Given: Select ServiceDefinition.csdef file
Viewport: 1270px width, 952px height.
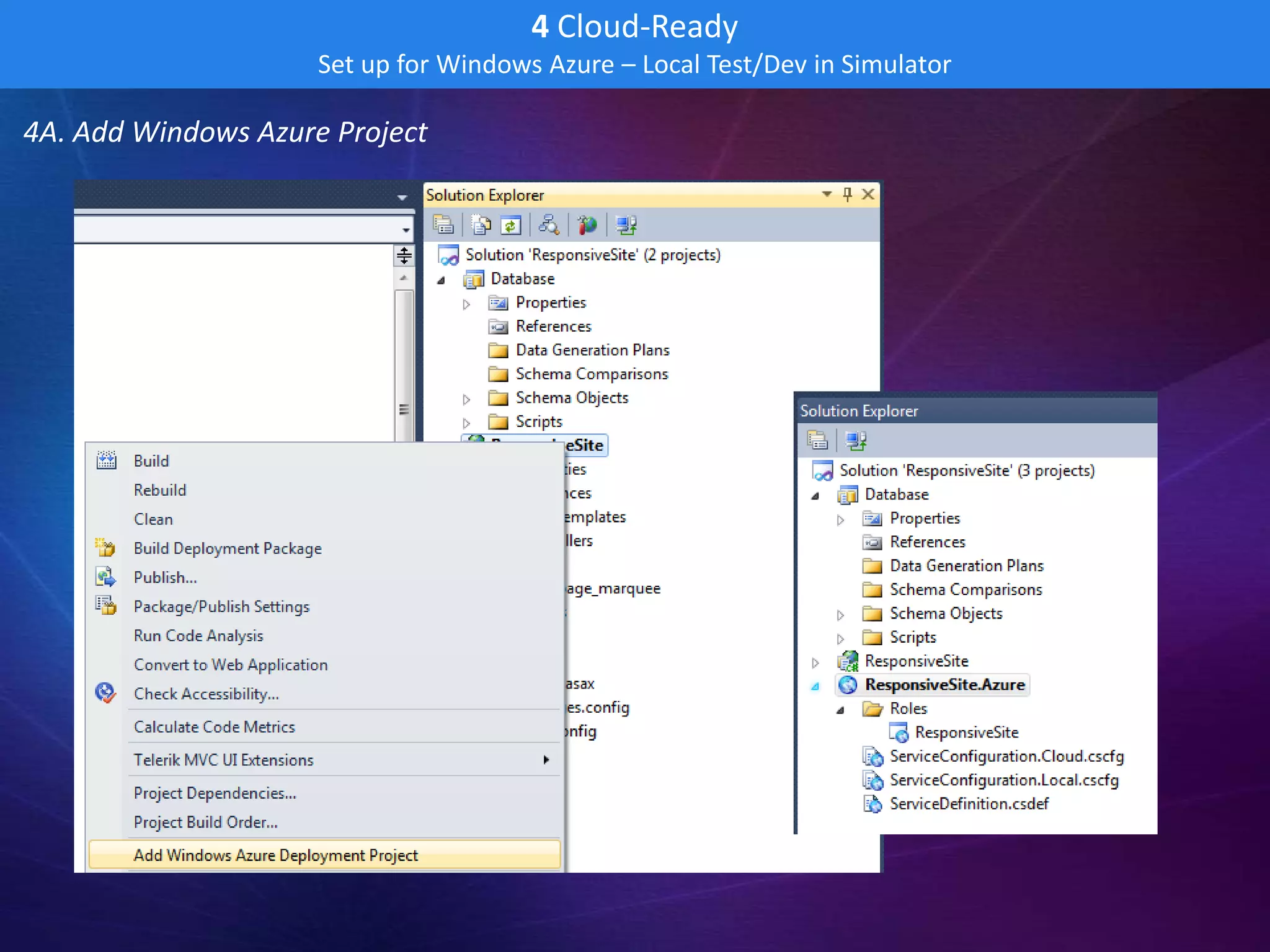Looking at the screenshot, I should [x=969, y=804].
